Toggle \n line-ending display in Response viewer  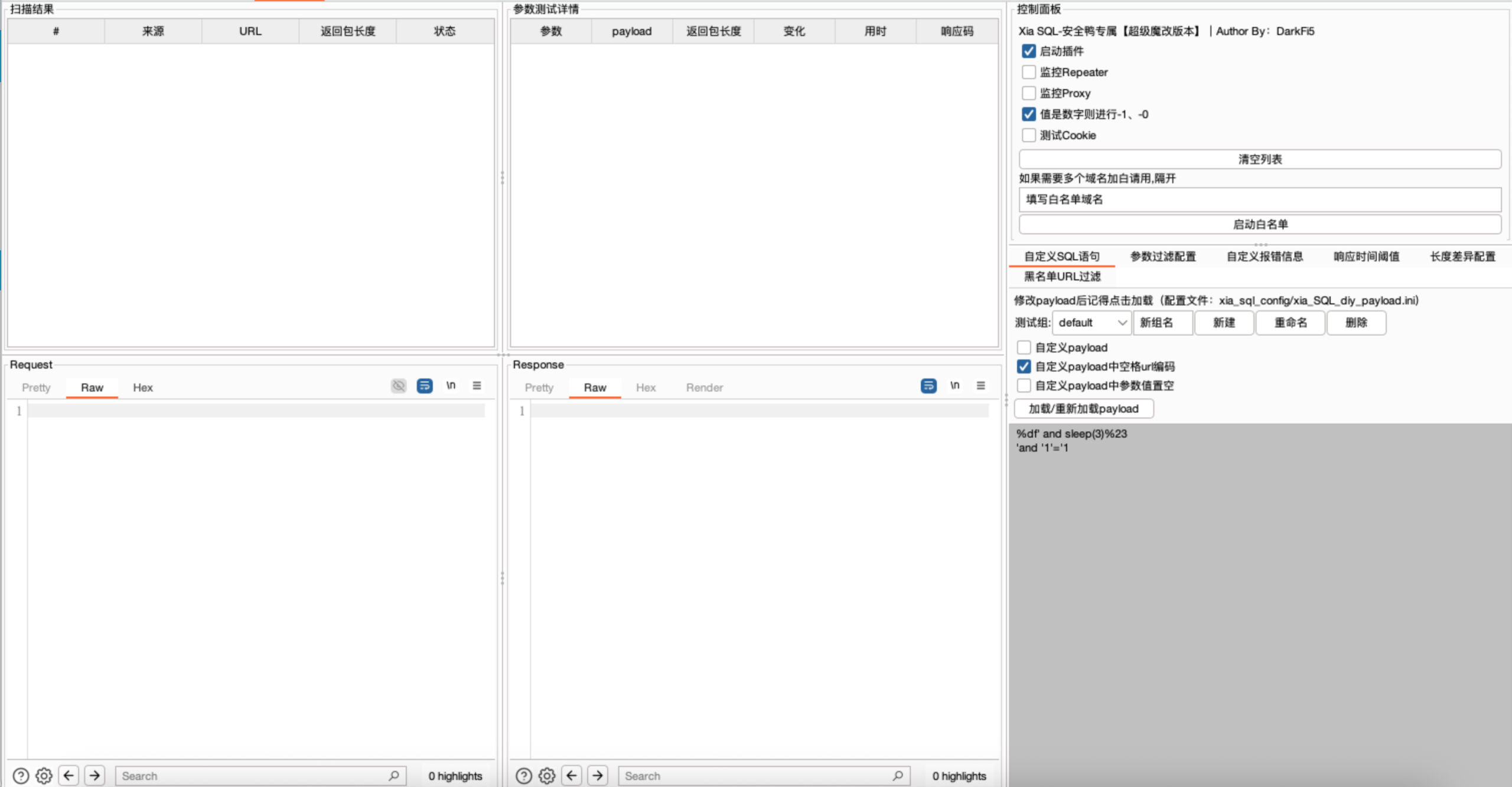tap(955, 386)
